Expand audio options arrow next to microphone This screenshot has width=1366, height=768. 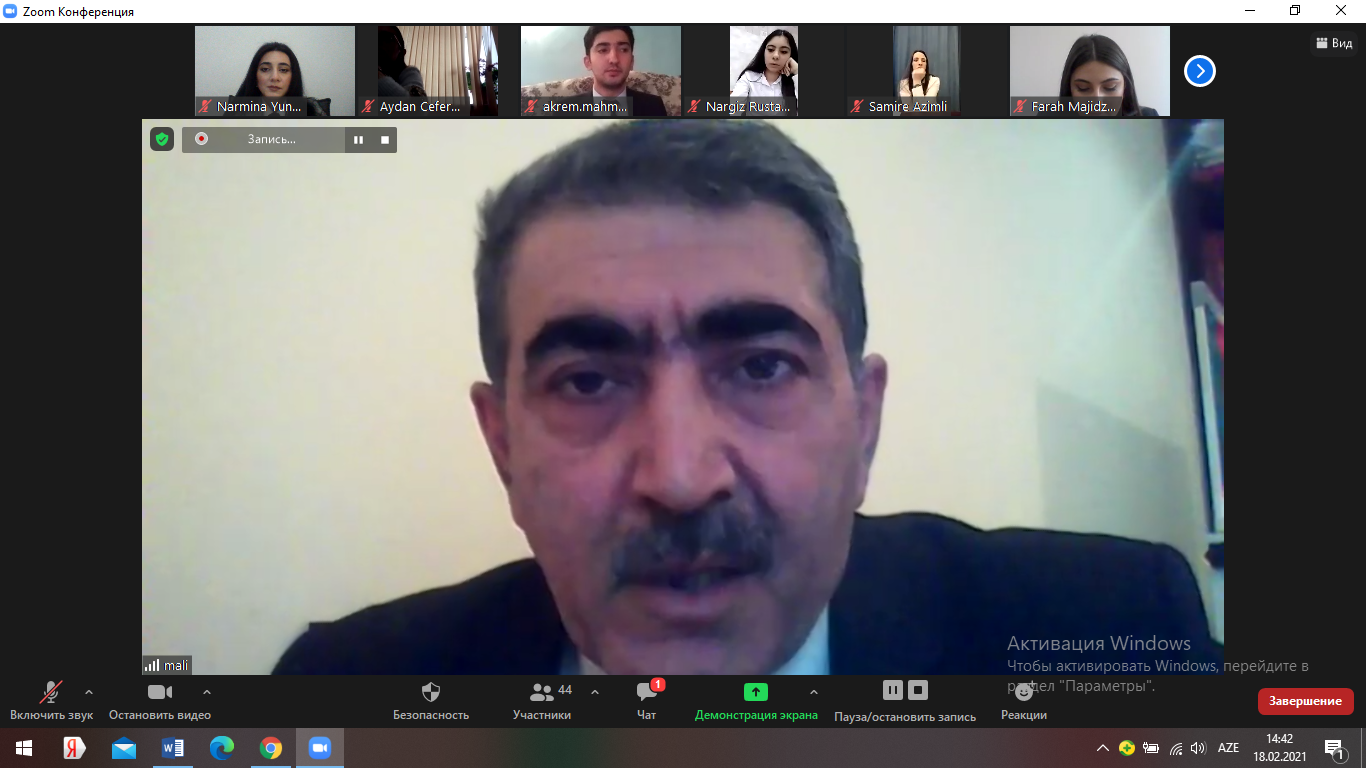tap(89, 692)
